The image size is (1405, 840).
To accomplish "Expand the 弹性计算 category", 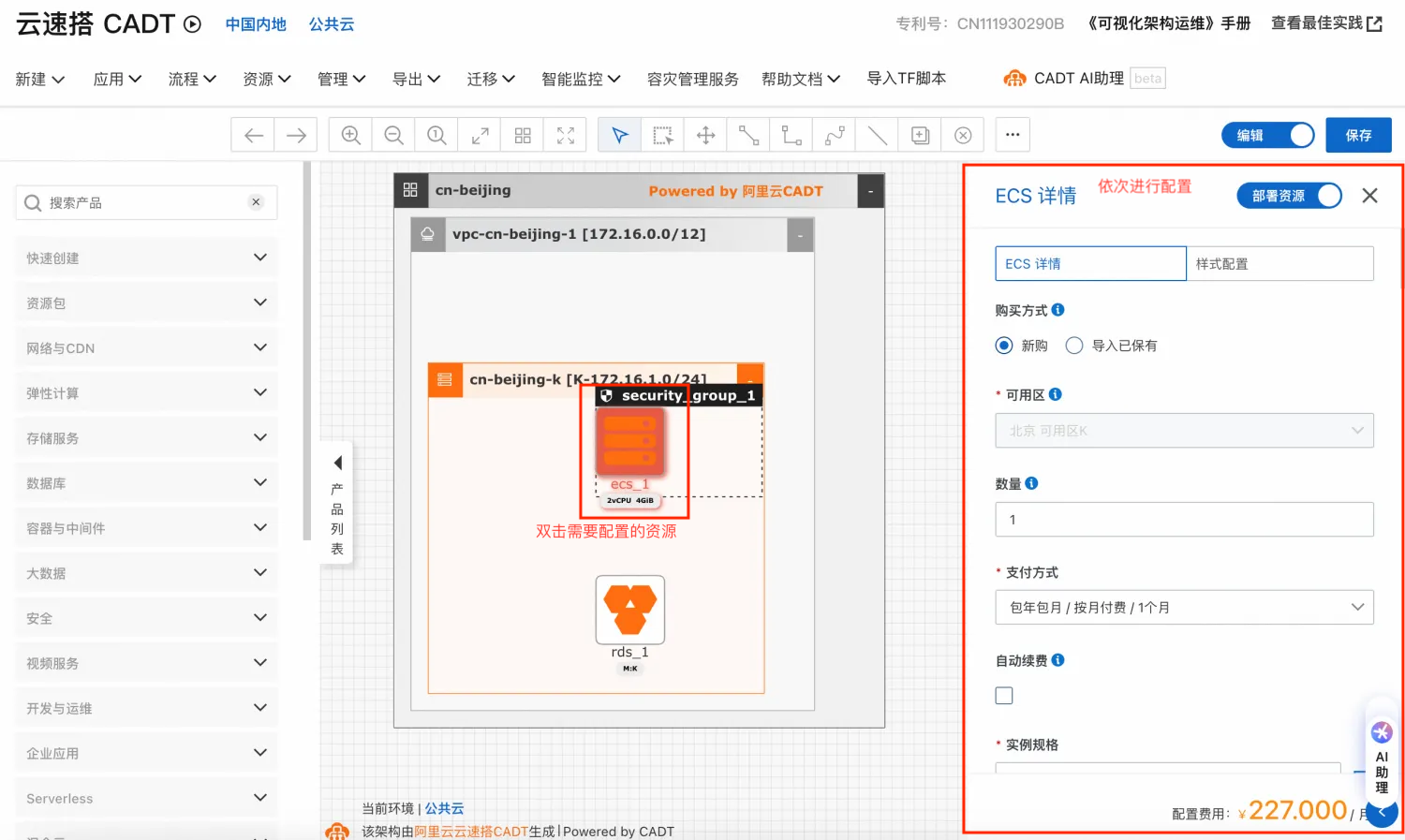I will coord(146,392).
